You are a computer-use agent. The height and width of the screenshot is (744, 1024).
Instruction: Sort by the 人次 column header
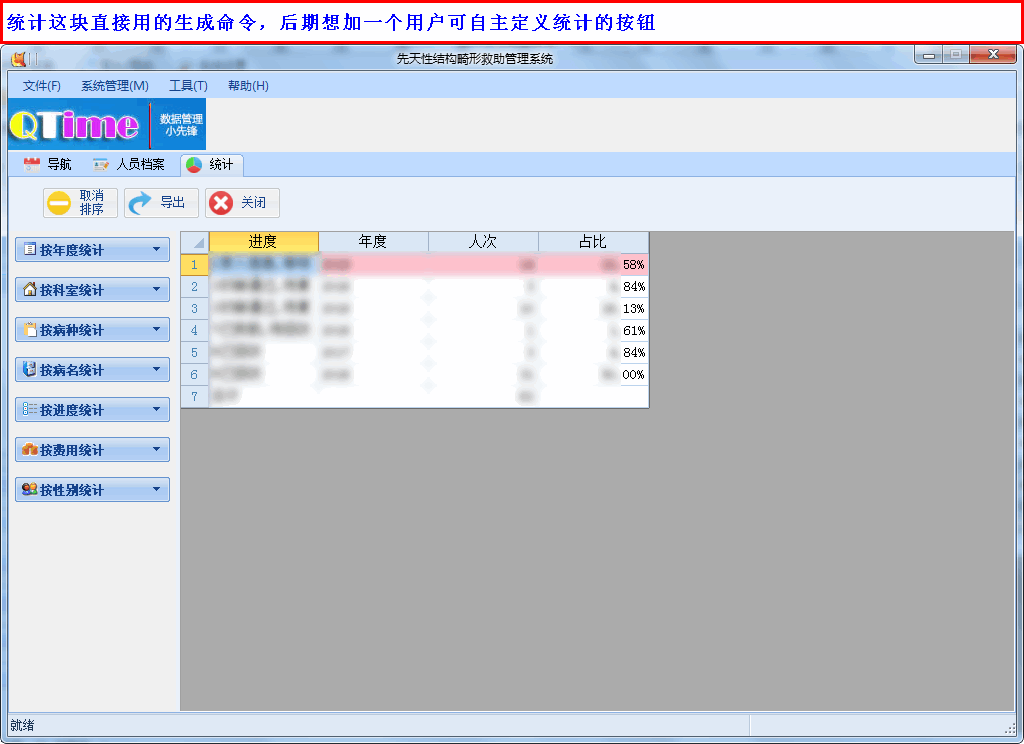click(x=483, y=242)
